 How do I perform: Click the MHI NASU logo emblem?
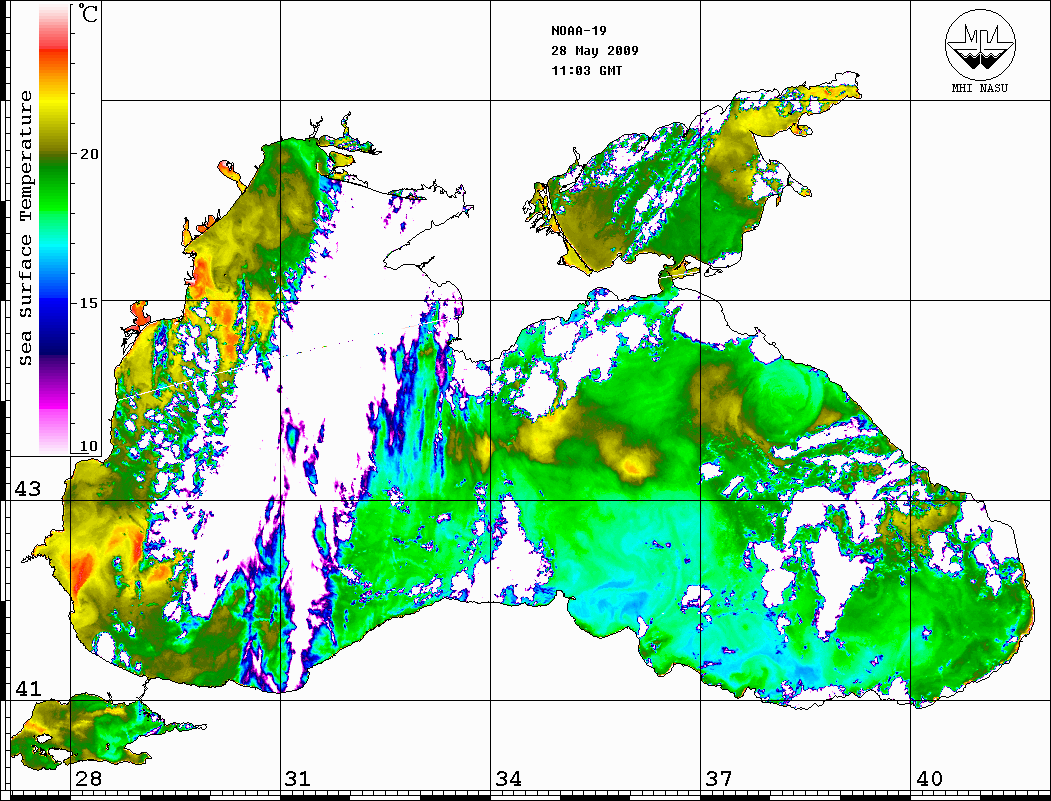pyautogui.click(x=980, y=44)
